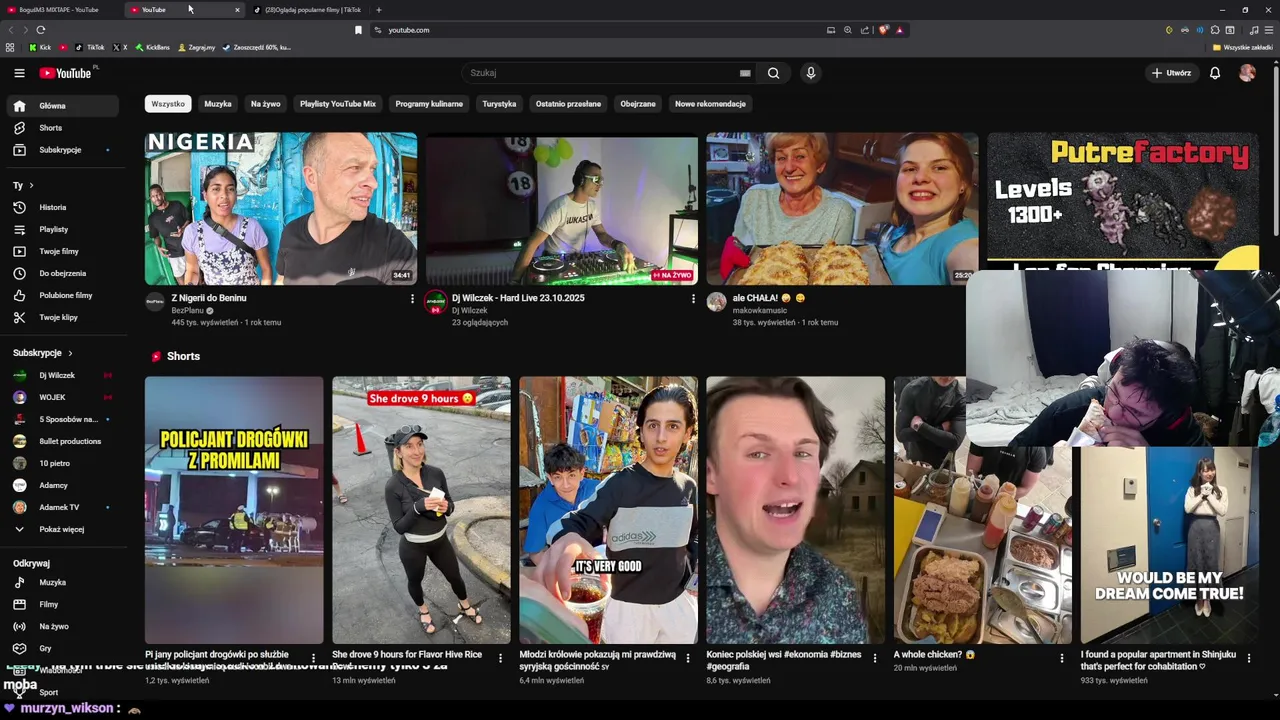Click the search magnifier button

pos(773,73)
